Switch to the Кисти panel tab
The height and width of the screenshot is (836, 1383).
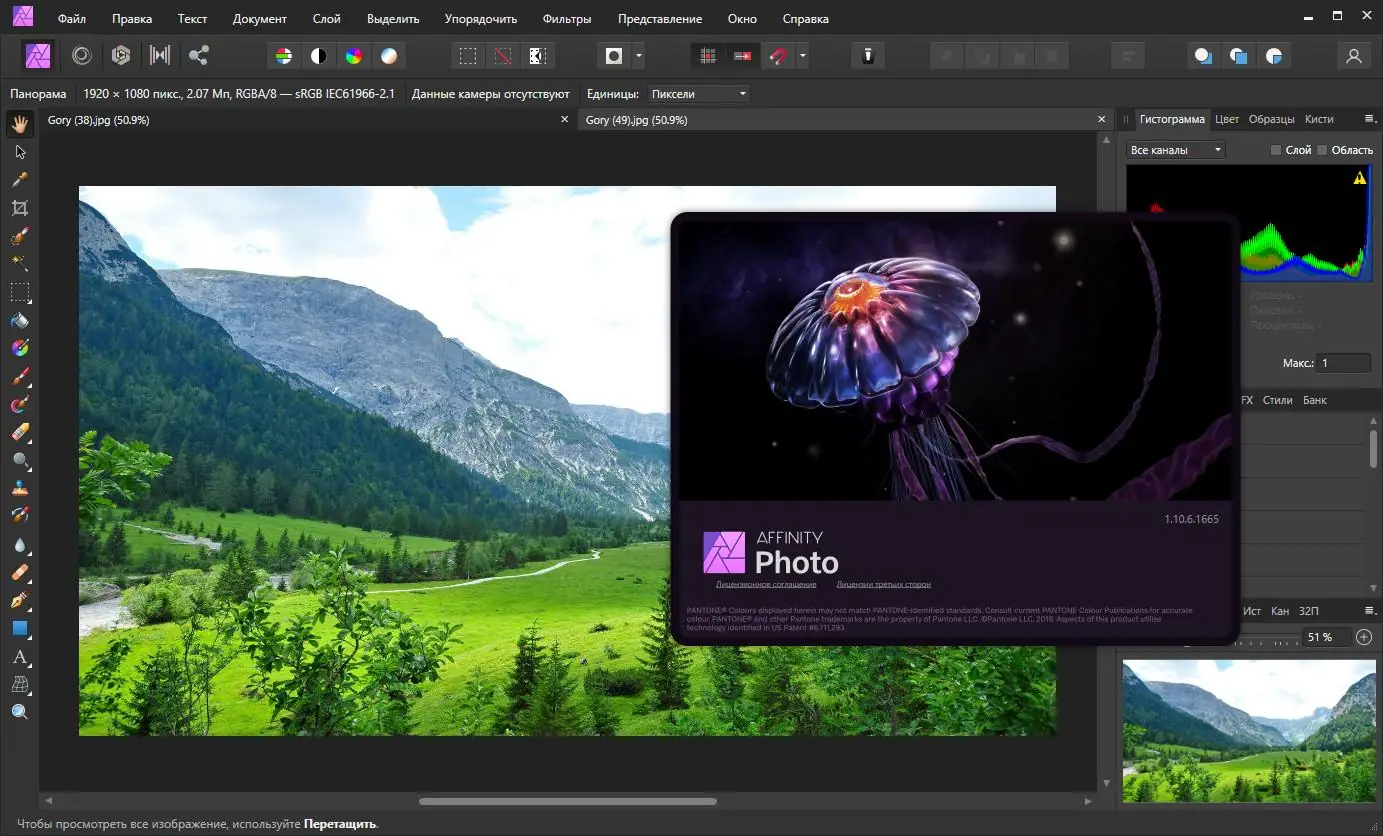(1319, 119)
